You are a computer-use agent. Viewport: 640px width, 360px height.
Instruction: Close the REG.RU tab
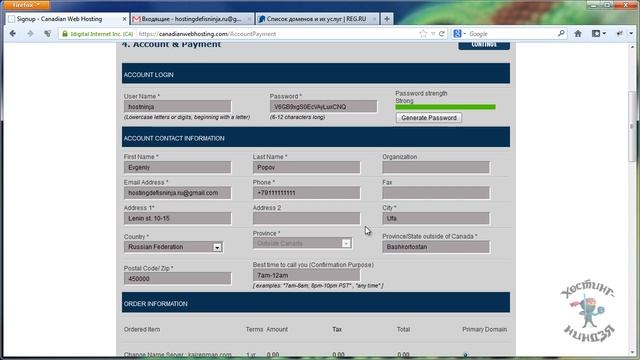pyautogui.click(x=374, y=19)
